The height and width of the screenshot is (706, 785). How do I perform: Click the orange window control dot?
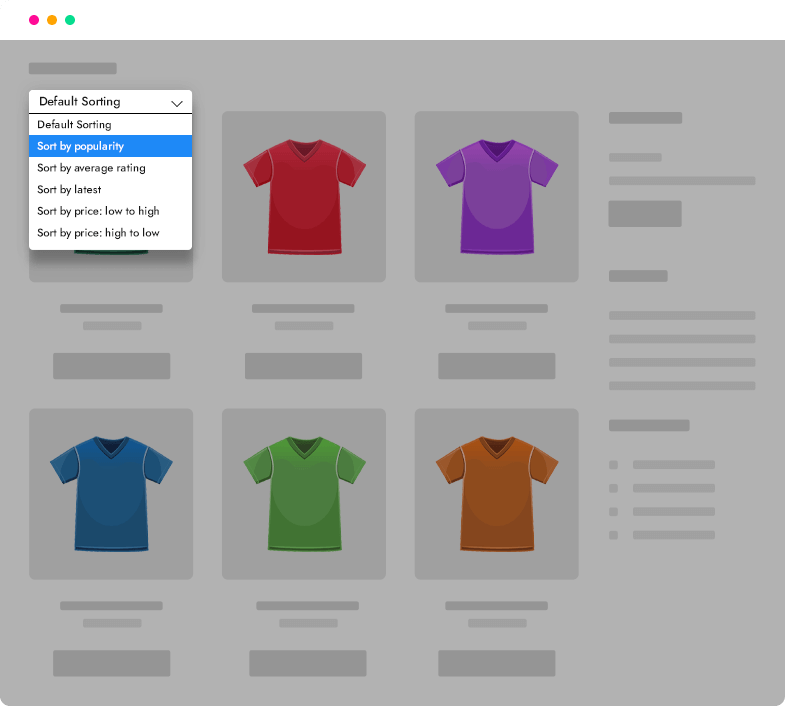[52, 20]
